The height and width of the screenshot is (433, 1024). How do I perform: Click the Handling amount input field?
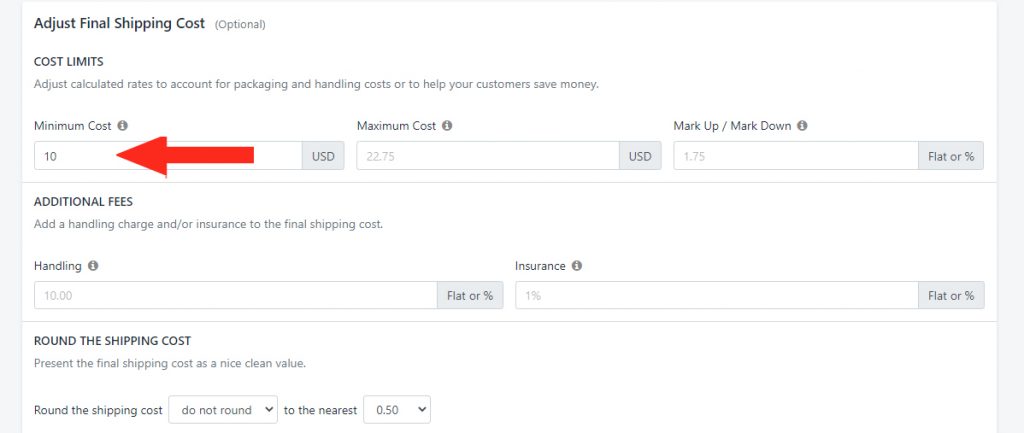(x=236, y=295)
